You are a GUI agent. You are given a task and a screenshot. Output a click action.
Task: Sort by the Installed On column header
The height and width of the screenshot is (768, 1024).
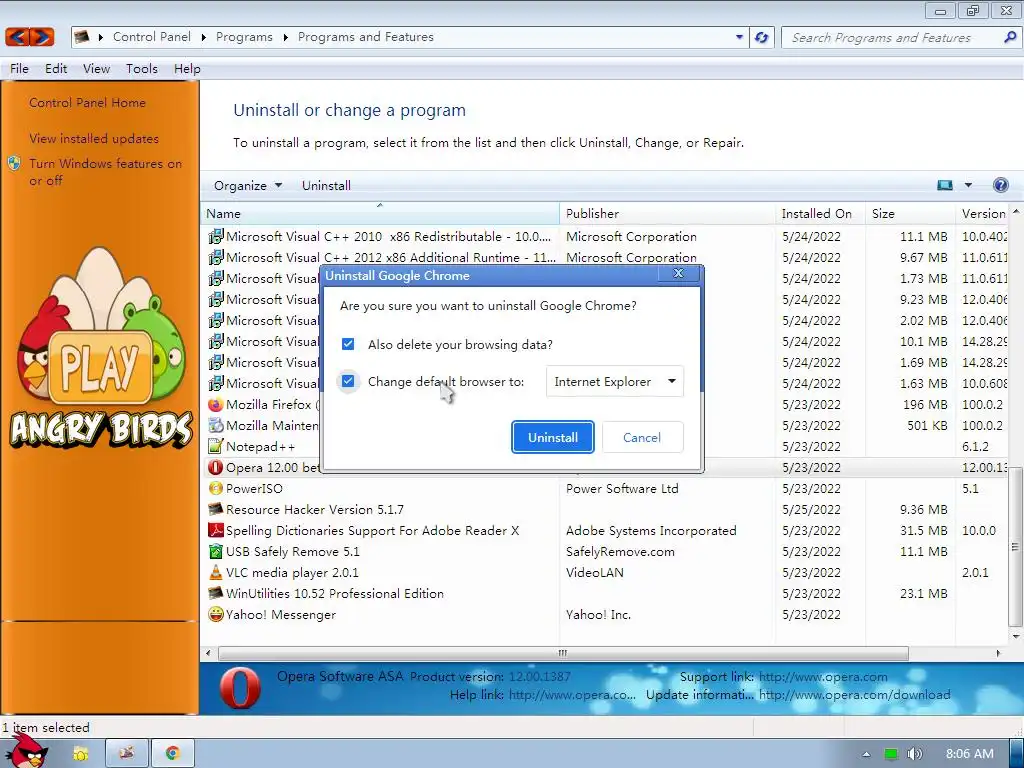(820, 214)
